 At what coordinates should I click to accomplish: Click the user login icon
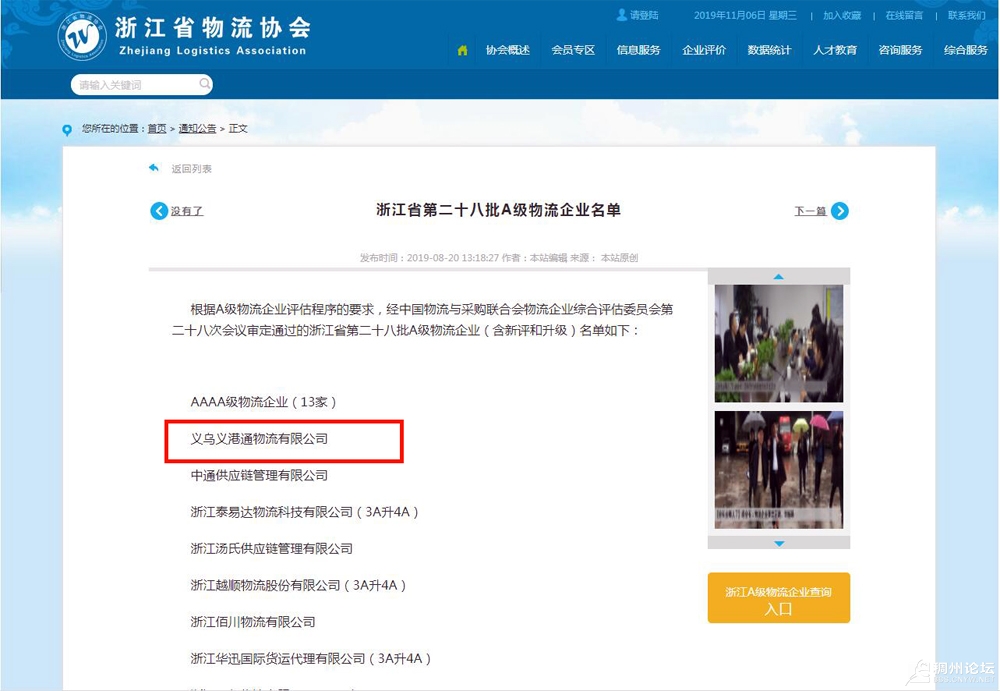click(622, 15)
